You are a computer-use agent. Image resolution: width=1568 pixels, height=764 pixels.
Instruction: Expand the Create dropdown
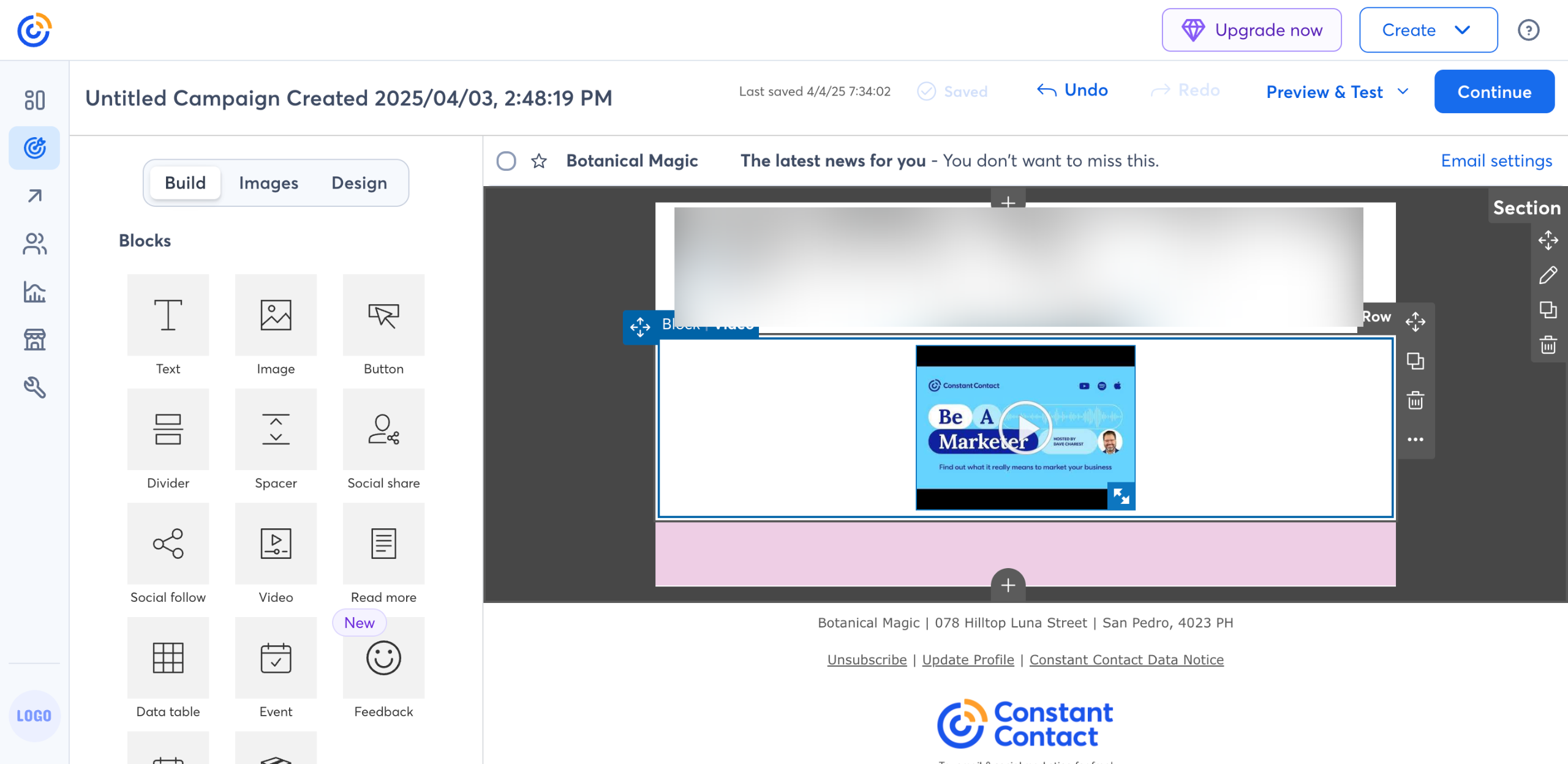tap(1428, 30)
